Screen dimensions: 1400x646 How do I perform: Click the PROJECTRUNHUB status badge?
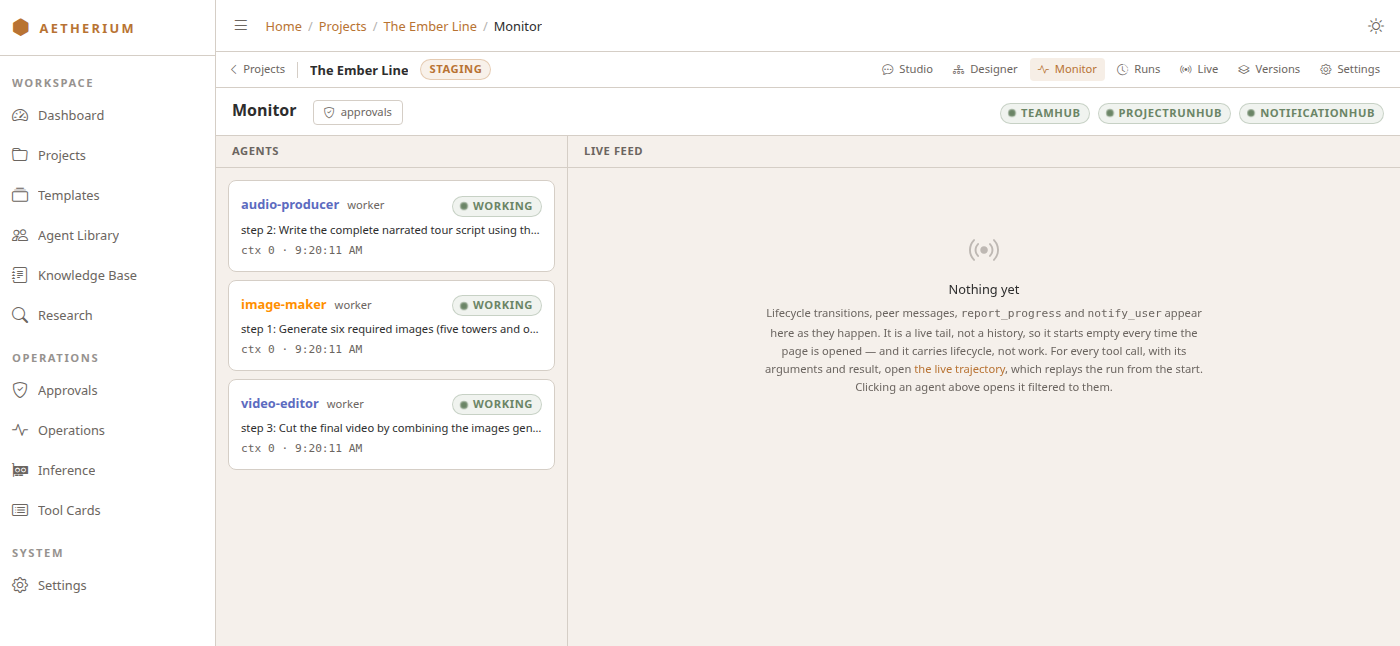coord(1165,113)
